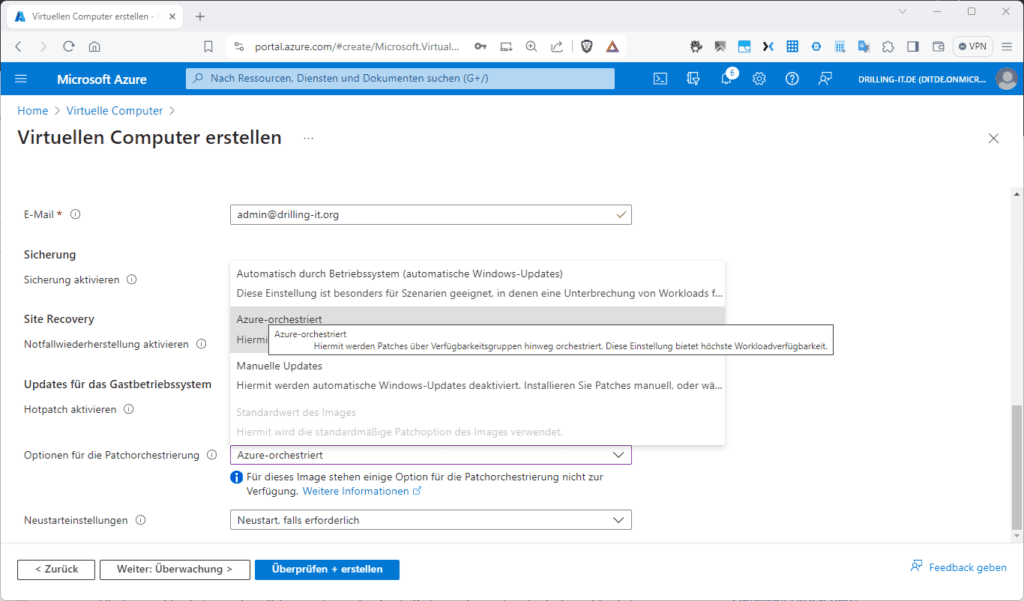Close the Virtuellen Computer erstellen blade
Viewport: 1024px width, 601px height.
993,138
